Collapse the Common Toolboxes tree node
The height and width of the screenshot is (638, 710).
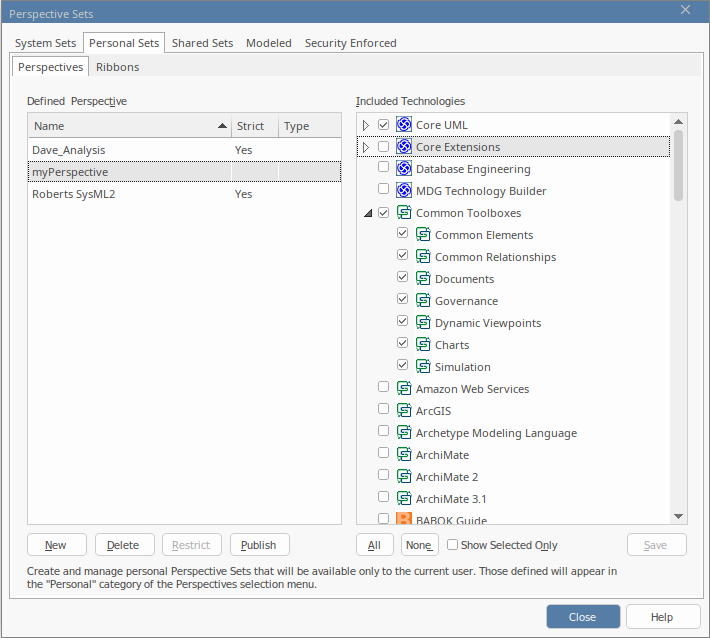click(366, 213)
